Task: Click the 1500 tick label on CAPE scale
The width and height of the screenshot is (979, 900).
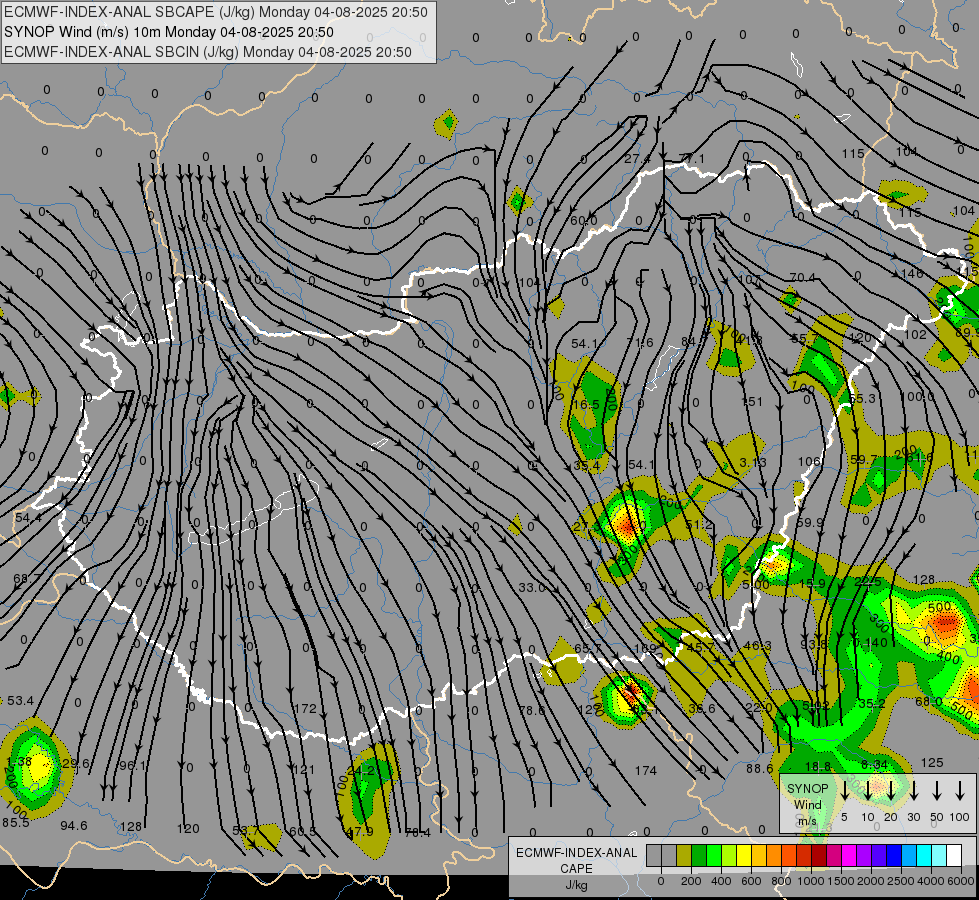Action: tap(841, 881)
